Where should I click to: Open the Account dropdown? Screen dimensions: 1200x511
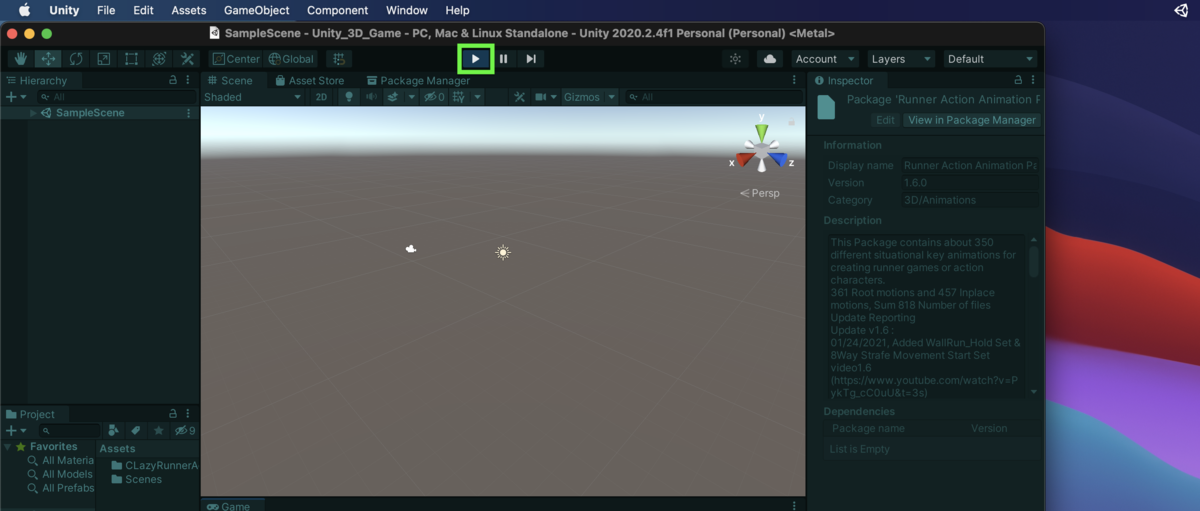click(x=825, y=59)
